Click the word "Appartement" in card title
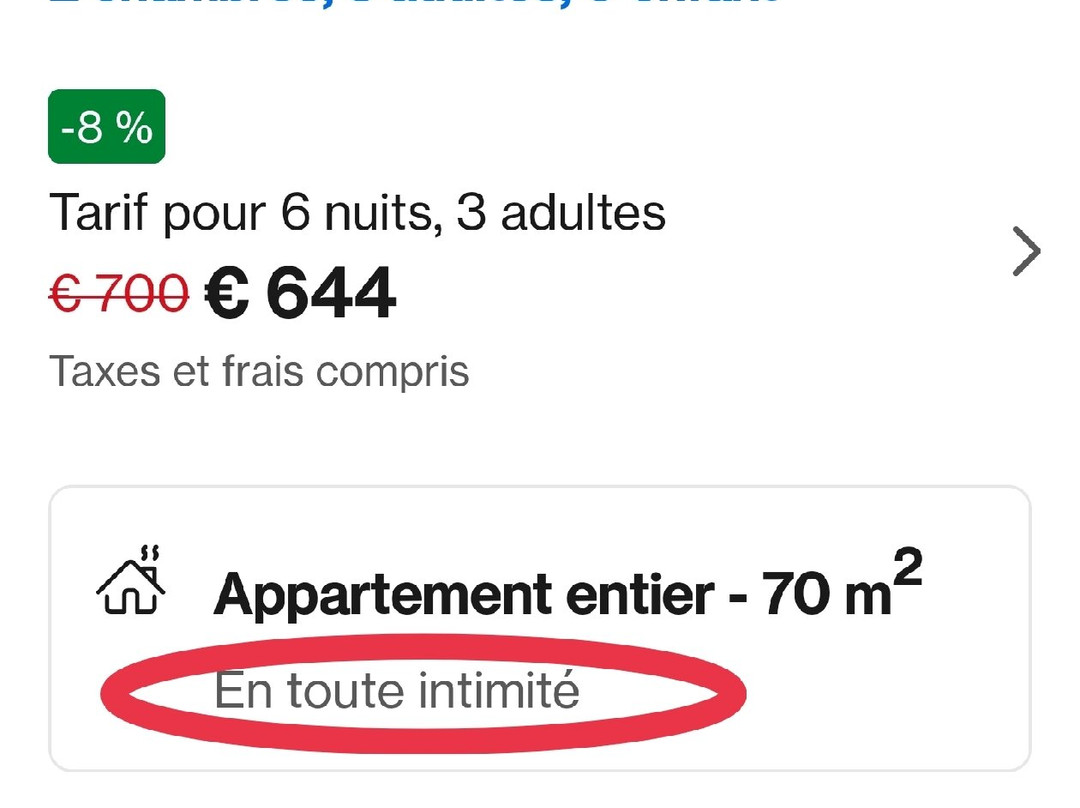The image size is (1080, 808). click(382, 594)
